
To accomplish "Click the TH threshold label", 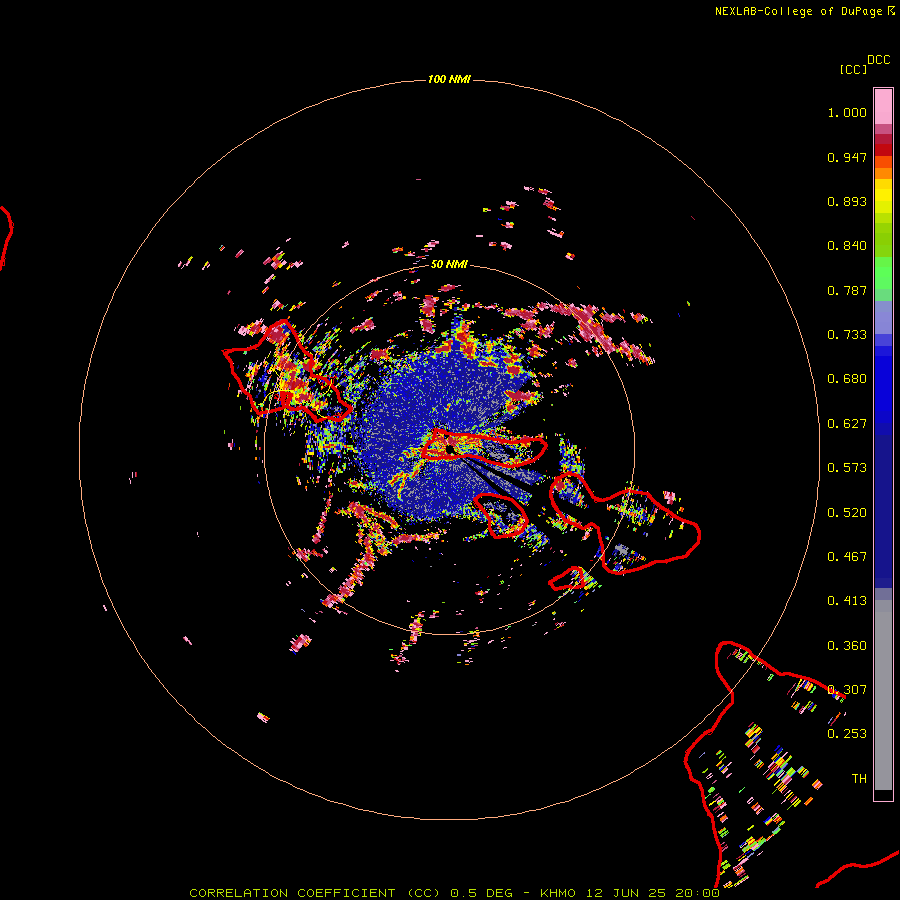I will [859, 779].
